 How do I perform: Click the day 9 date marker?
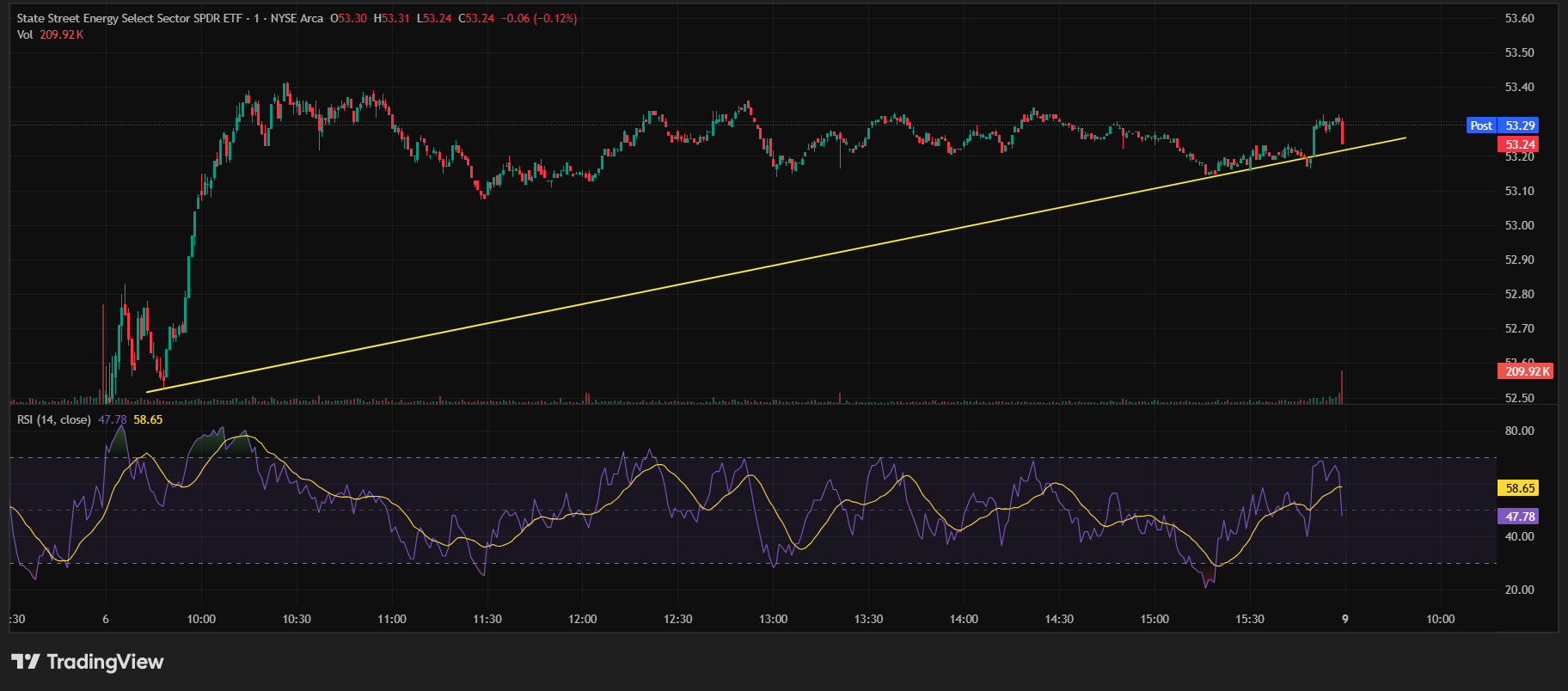(x=1345, y=619)
